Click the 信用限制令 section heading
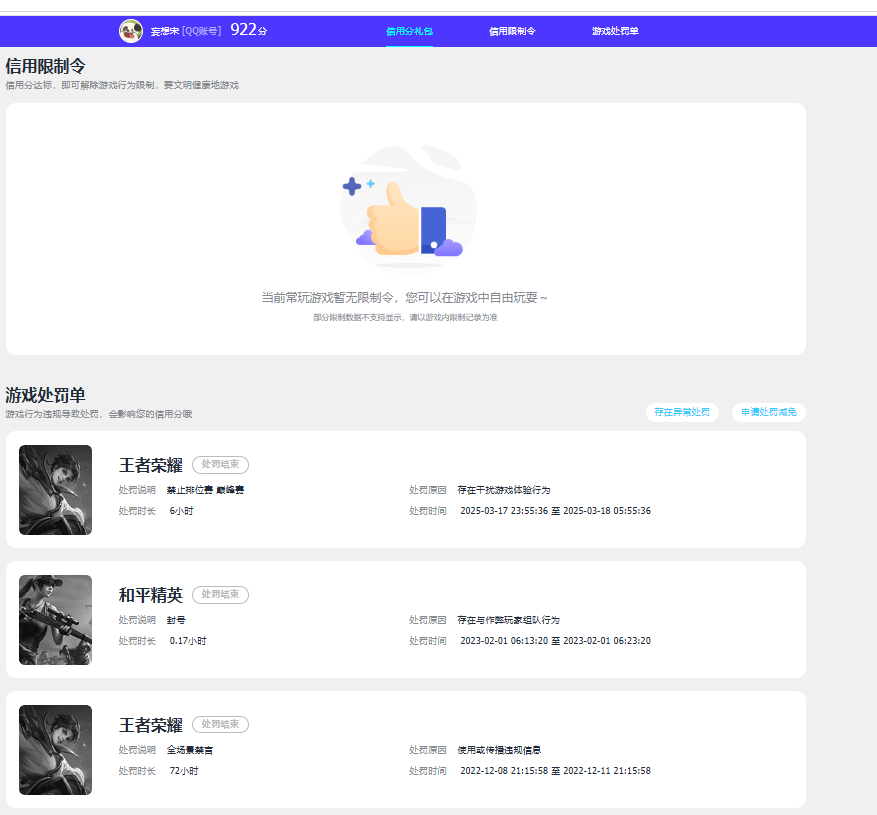The width and height of the screenshot is (877, 815). [45, 66]
